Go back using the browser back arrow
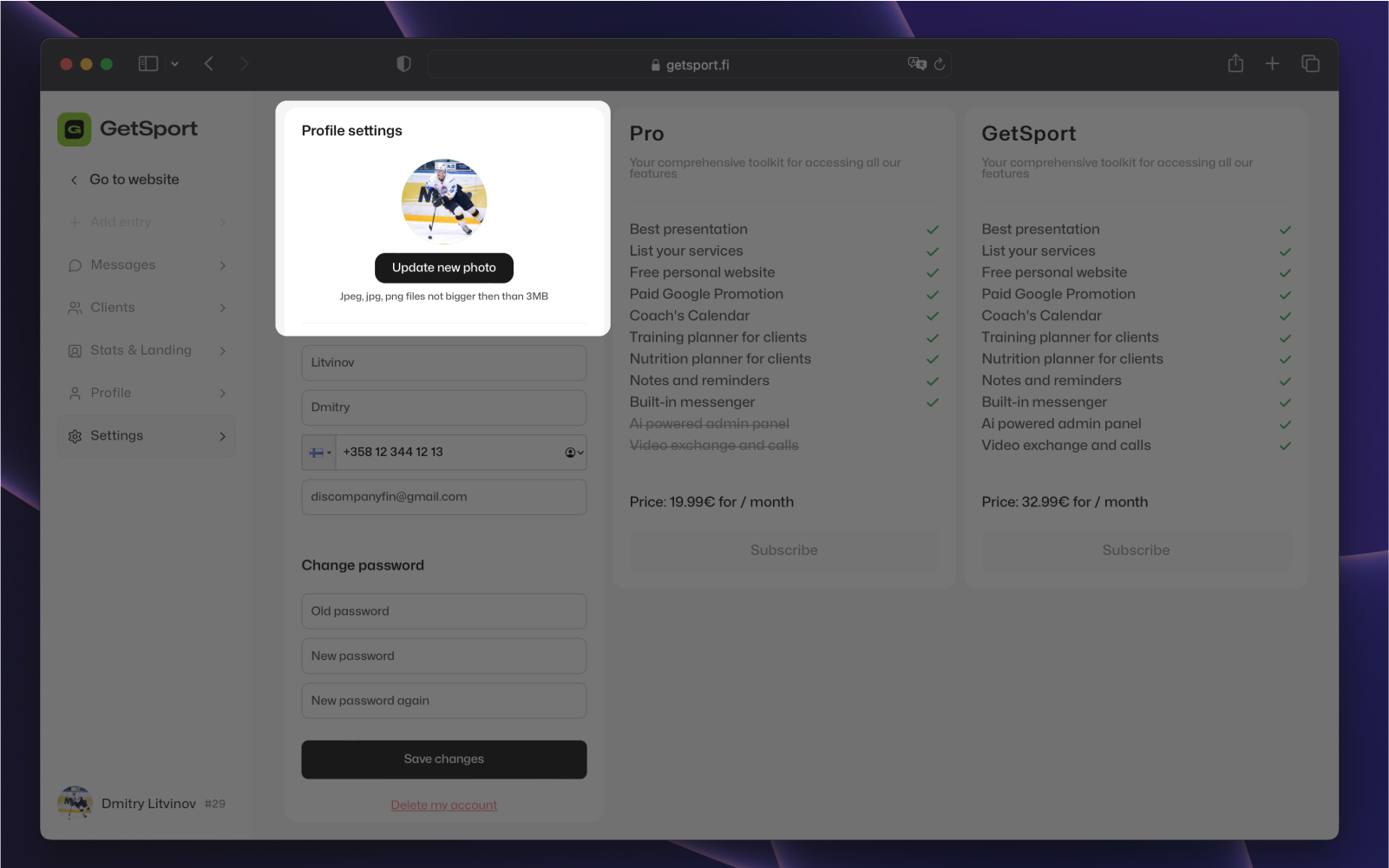This screenshot has width=1389, height=868. (209, 63)
